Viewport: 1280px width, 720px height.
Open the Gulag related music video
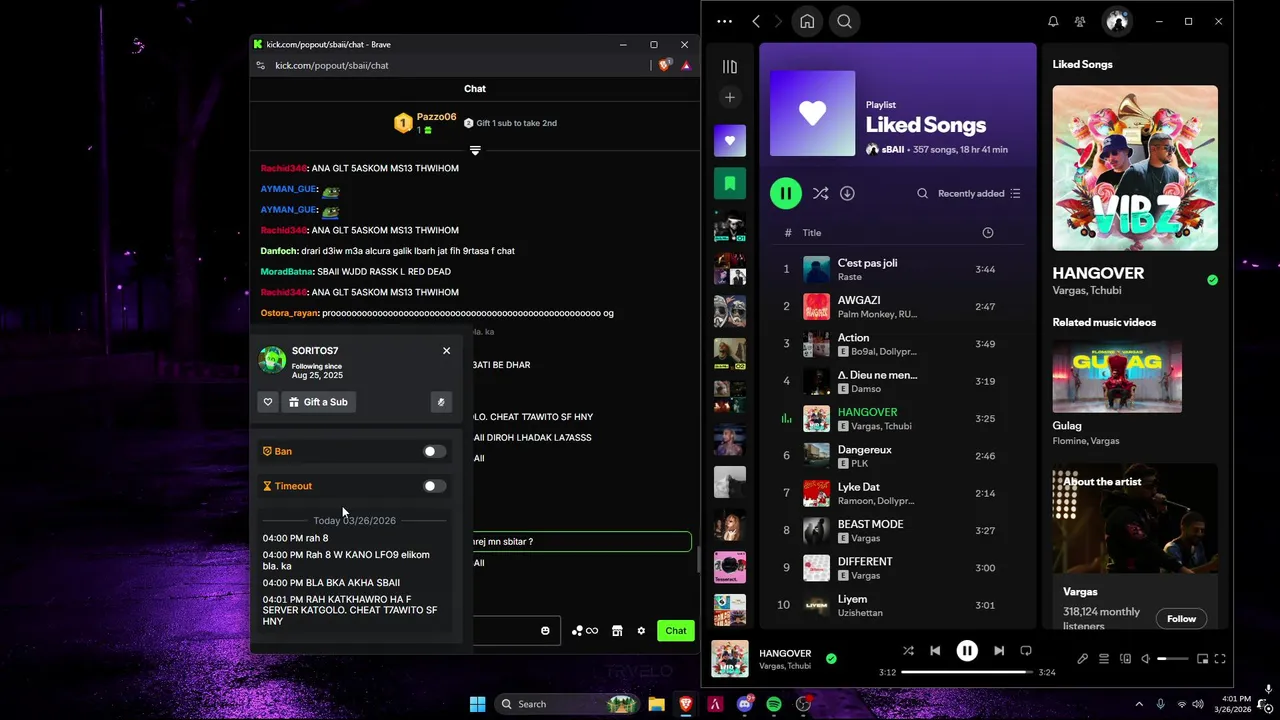point(1117,376)
